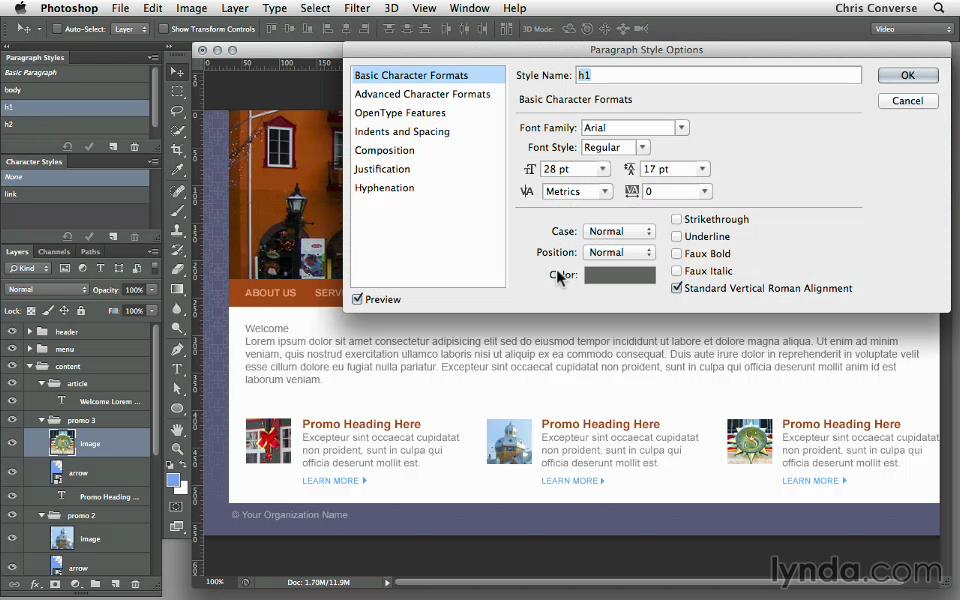Click the Style Name input field
Image resolution: width=960 pixels, height=600 pixels.
pos(717,75)
